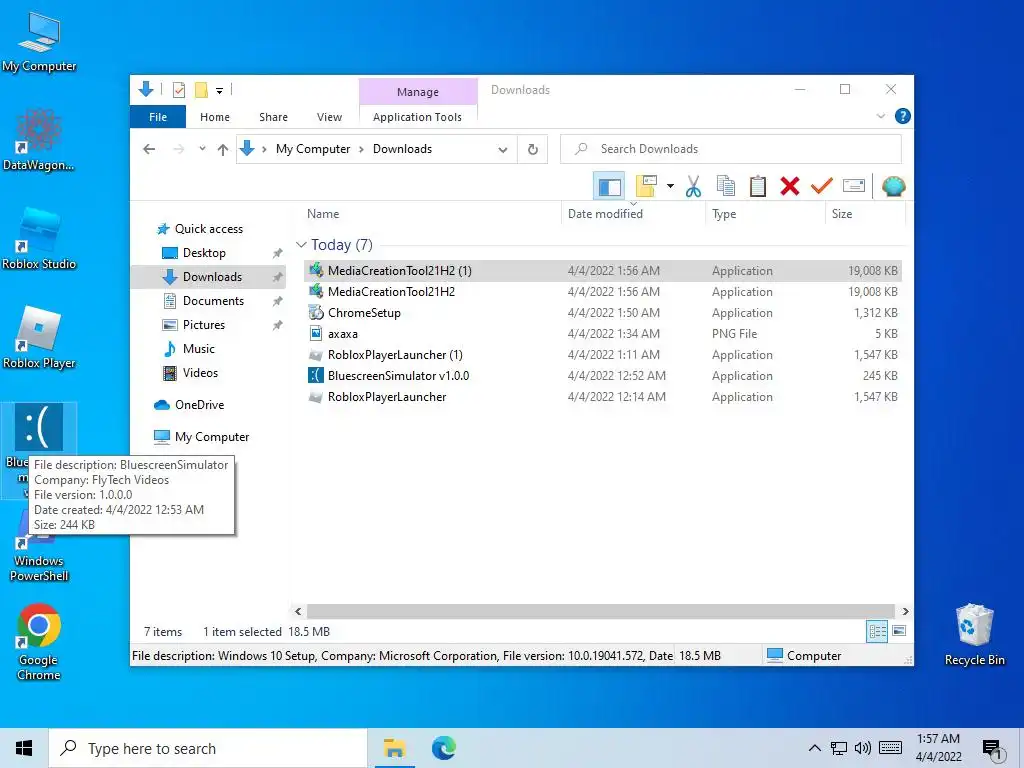Screen dimensions: 1024x768
Task: Click the Up one level arrow
Action: (223, 150)
